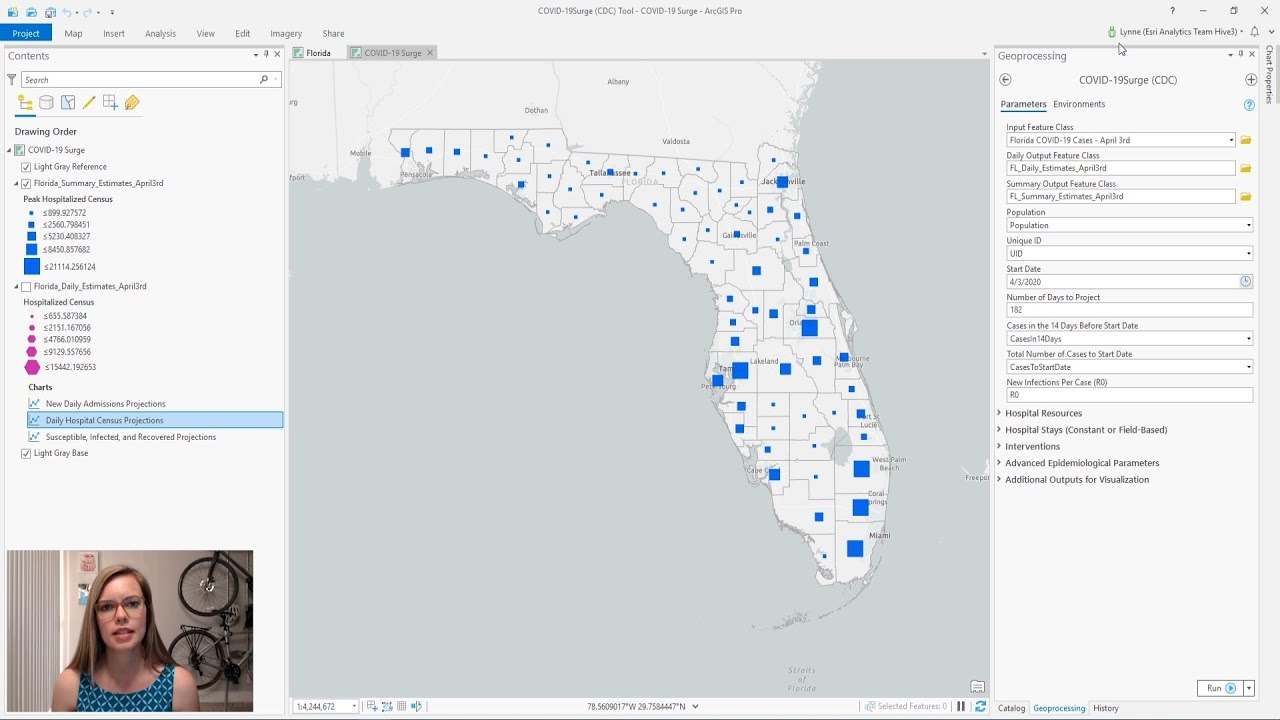
Task: Click the snapping icon beside map scale
Action: [x=372, y=706]
